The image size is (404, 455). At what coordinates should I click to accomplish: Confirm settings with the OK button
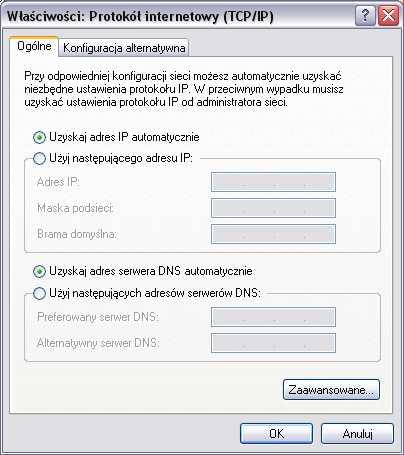click(276, 433)
